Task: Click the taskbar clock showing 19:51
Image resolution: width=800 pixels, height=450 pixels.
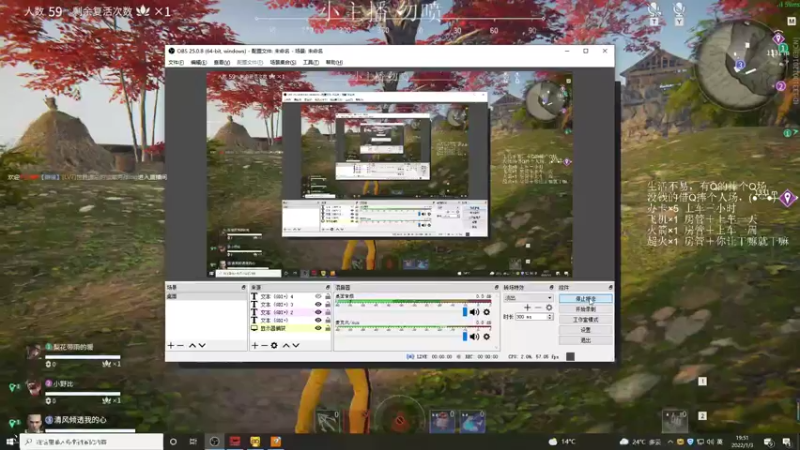Action: 742,442
